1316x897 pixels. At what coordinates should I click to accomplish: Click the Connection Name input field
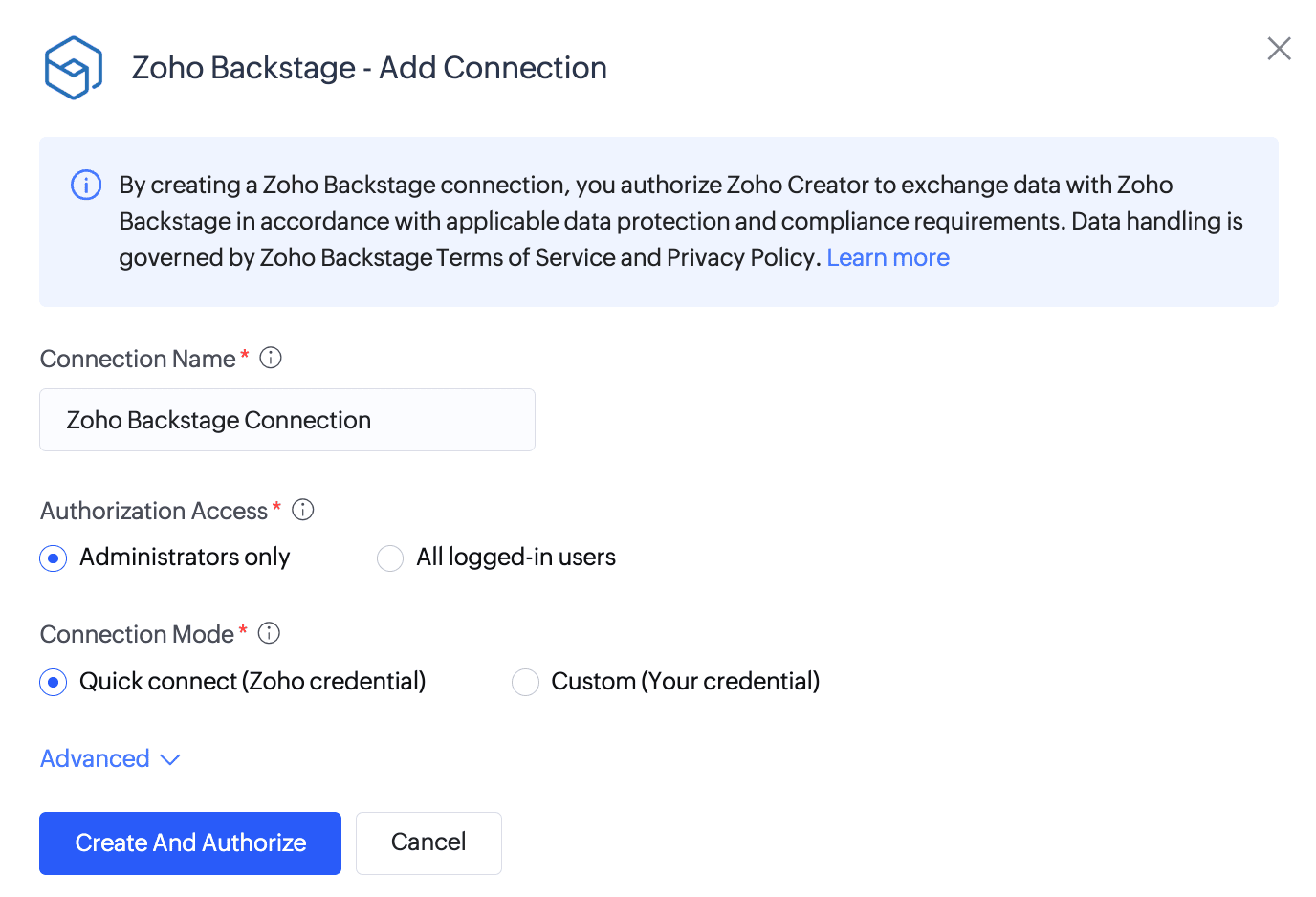coord(287,420)
